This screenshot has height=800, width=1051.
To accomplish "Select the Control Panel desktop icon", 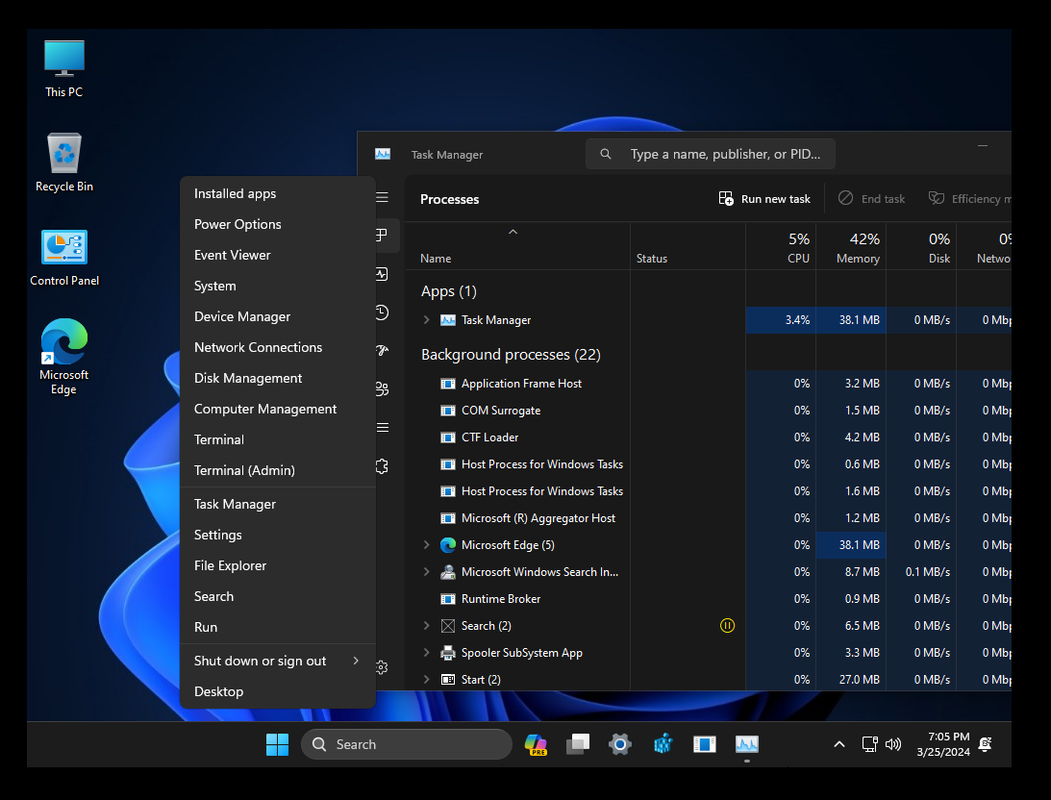I will click(64, 258).
